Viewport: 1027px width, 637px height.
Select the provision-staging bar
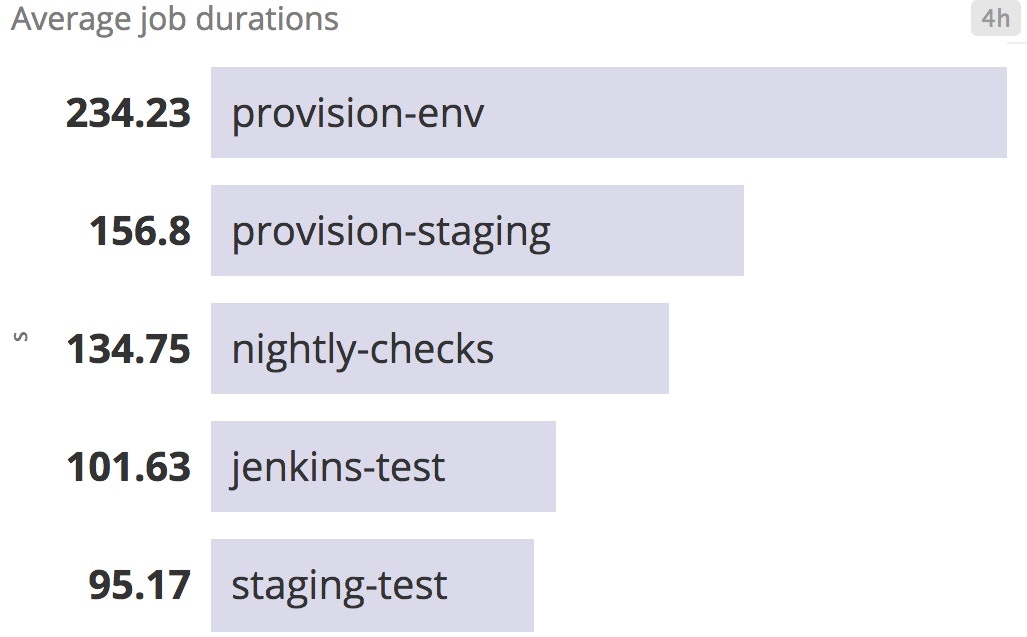(477, 230)
